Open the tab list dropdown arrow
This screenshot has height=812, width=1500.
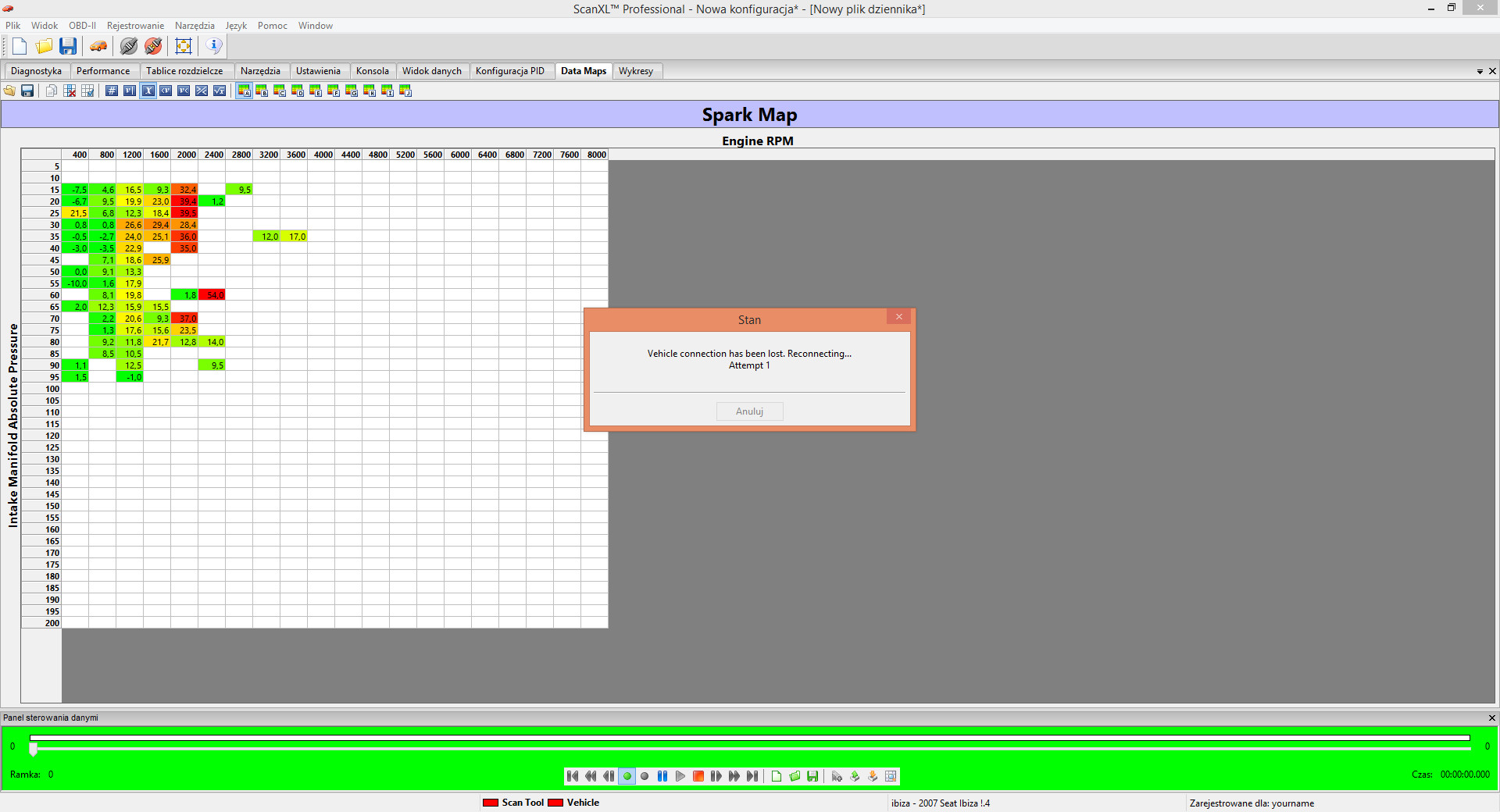coord(1480,72)
